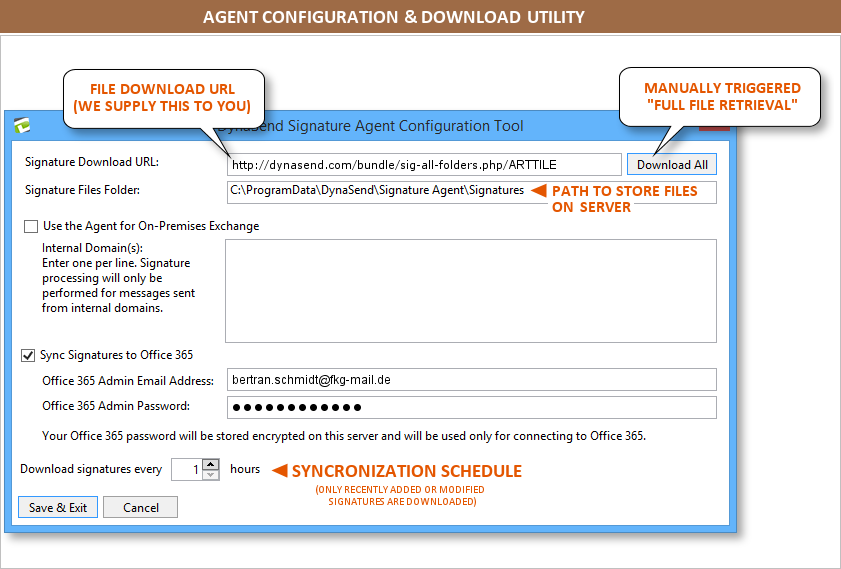The width and height of the screenshot is (841, 569).
Task: Click the 'Signature Files Folder:' label
Action: (x=82, y=190)
